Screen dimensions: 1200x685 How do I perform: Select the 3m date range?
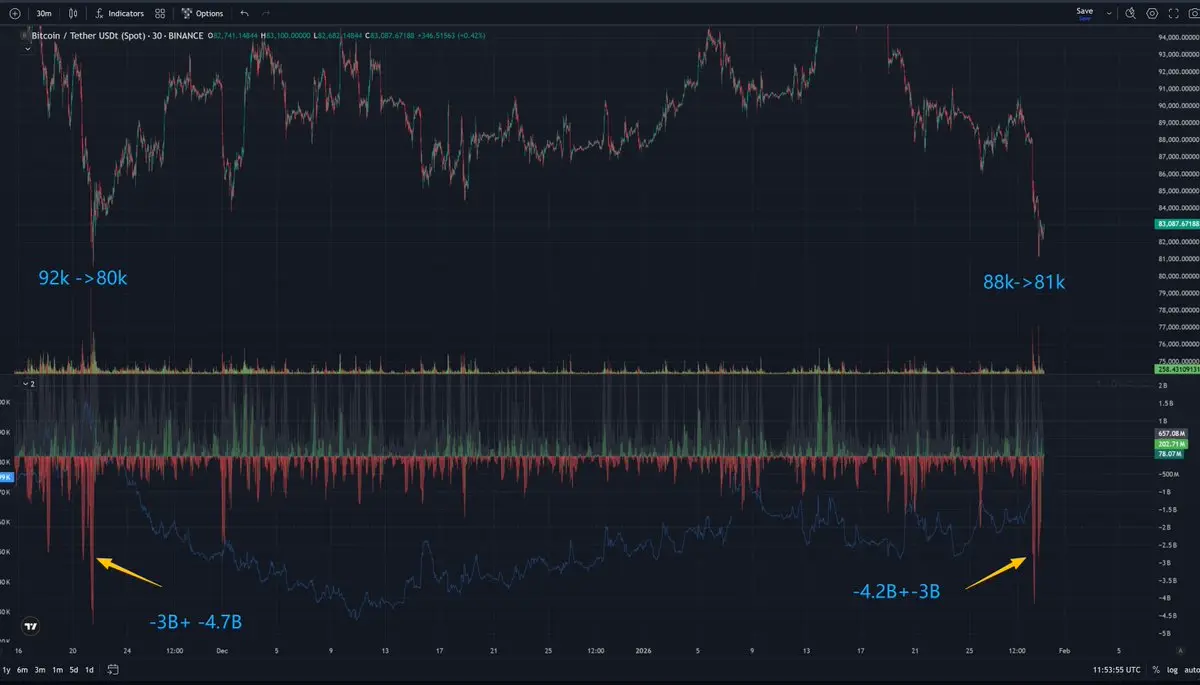coord(40,669)
